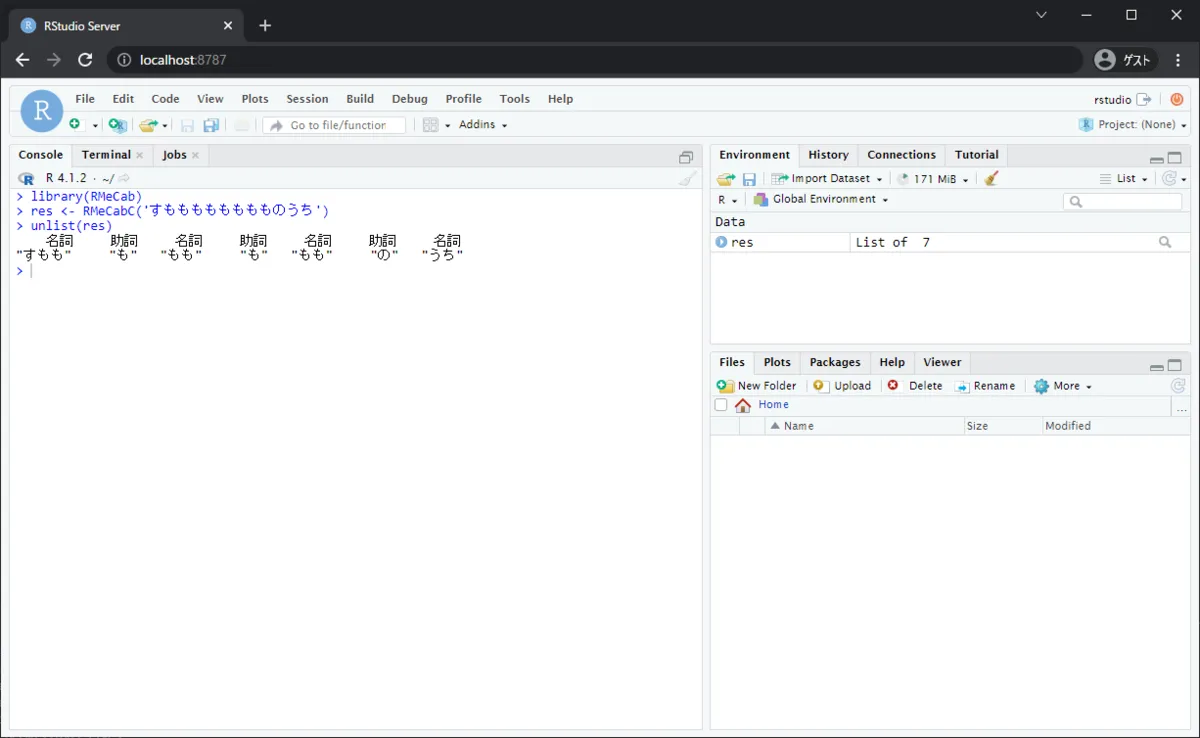The width and height of the screenshot is (1200, 738).
Task: Open the List view mode dropdown
Action: click(x=1124, y=179)
